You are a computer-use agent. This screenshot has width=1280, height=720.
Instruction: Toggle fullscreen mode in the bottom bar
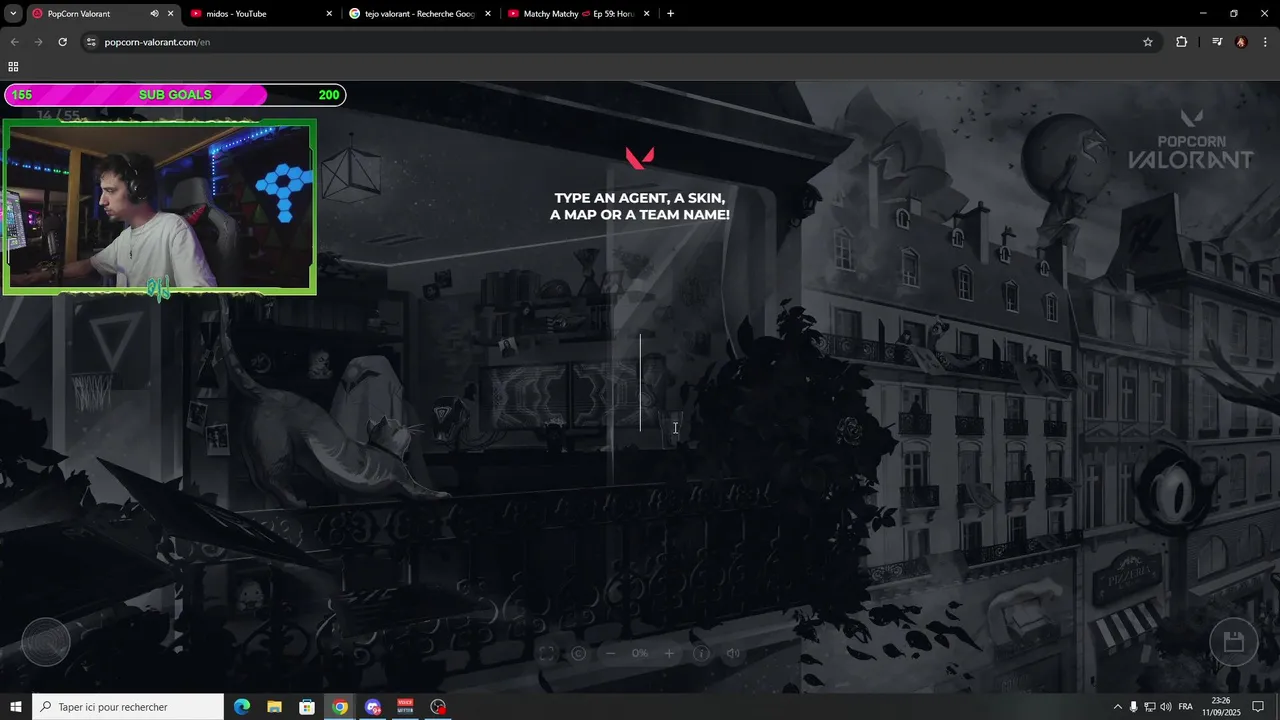[547, 653]
